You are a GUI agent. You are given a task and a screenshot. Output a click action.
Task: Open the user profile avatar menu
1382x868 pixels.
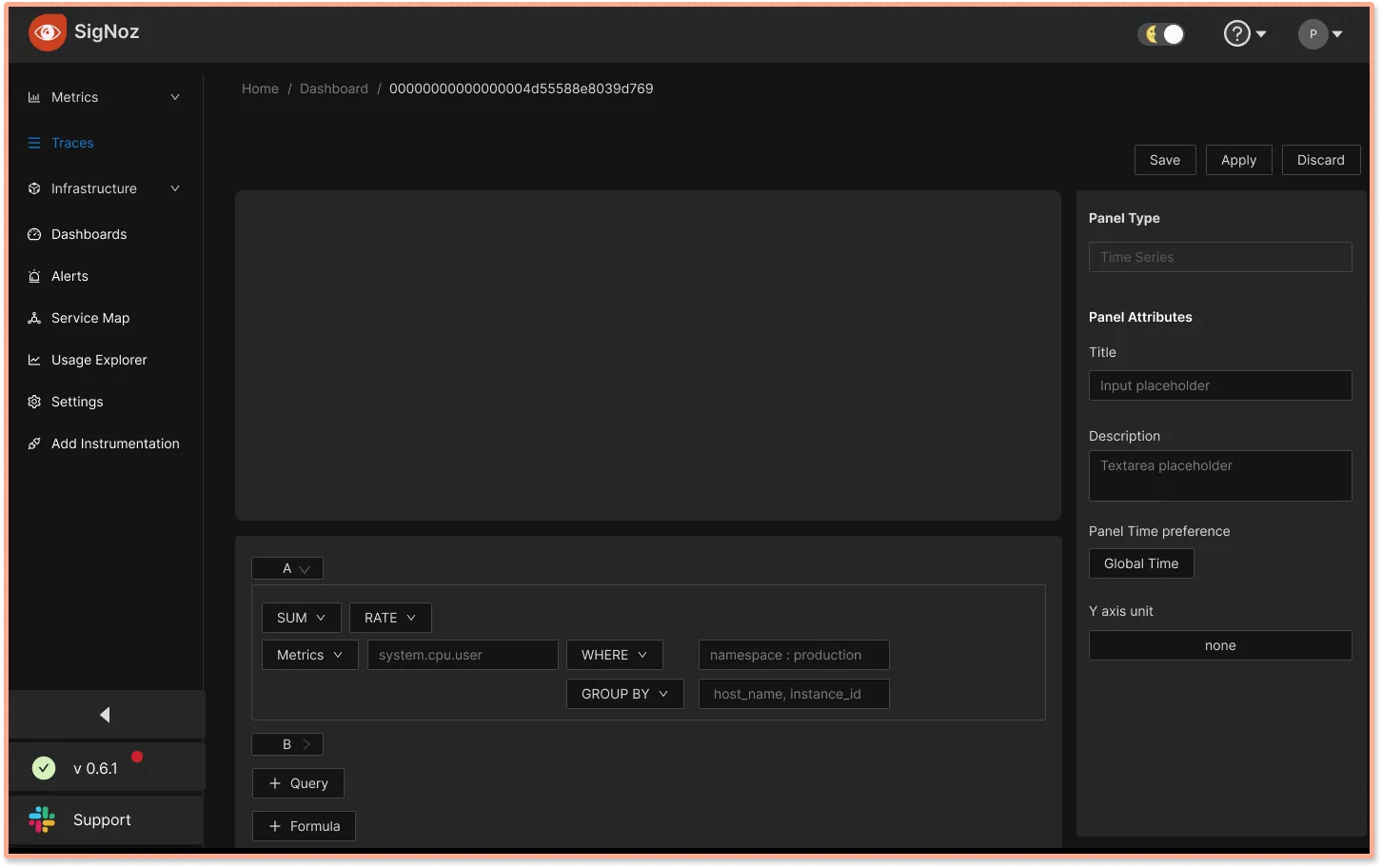point(1313,34)
